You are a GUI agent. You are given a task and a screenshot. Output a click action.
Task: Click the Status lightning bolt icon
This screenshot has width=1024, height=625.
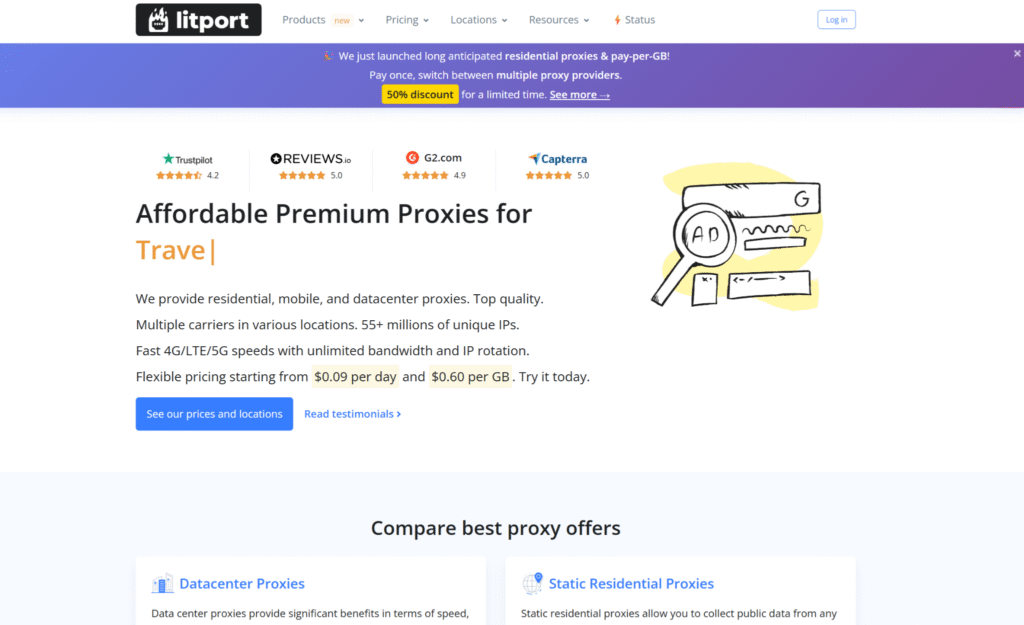(617, 20)
